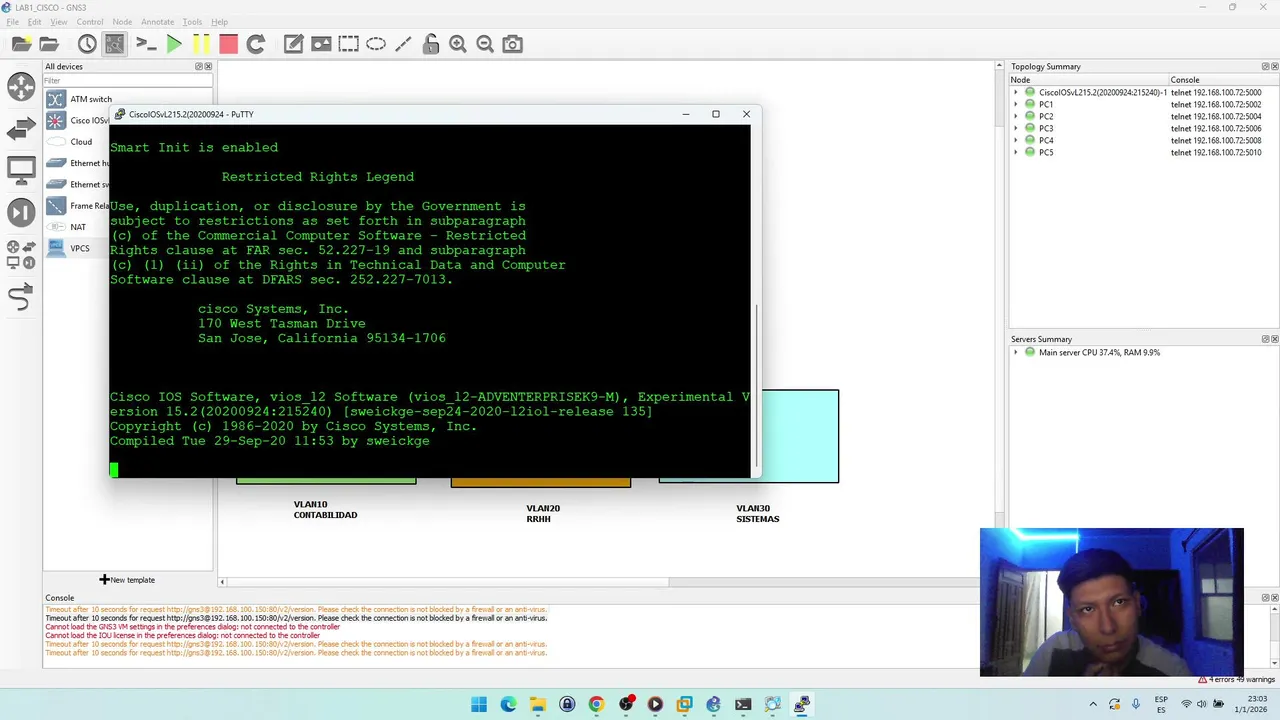This screenshot has width=1280, height=720.
Task: Start all nodes with green play button
Action: point(174,44)
